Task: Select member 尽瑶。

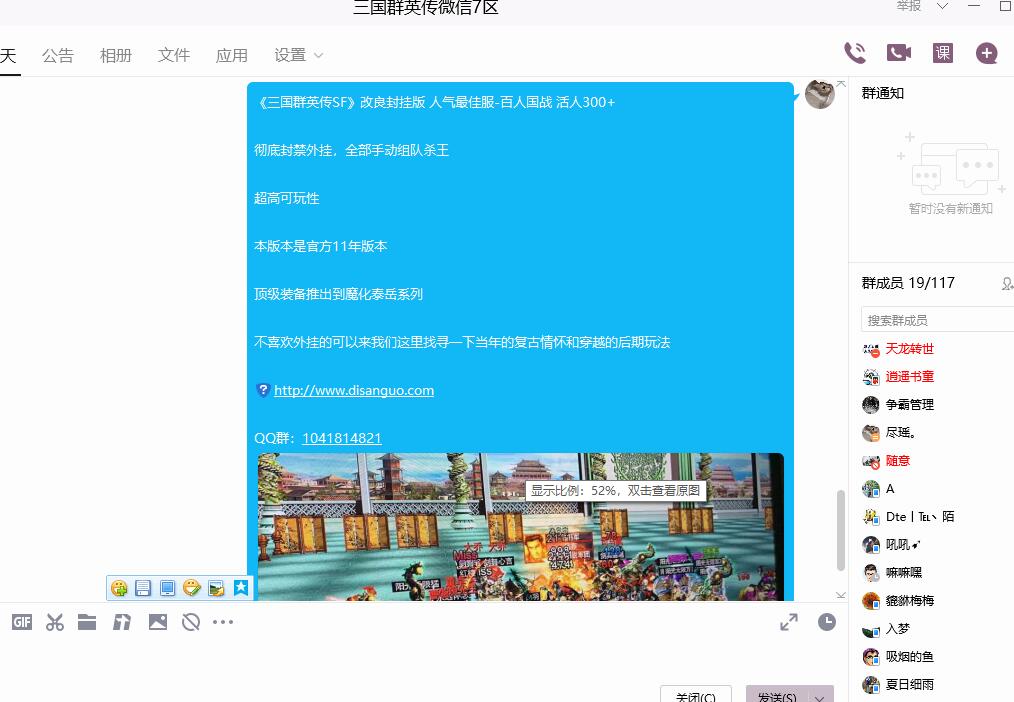Action: click(900, 433)
